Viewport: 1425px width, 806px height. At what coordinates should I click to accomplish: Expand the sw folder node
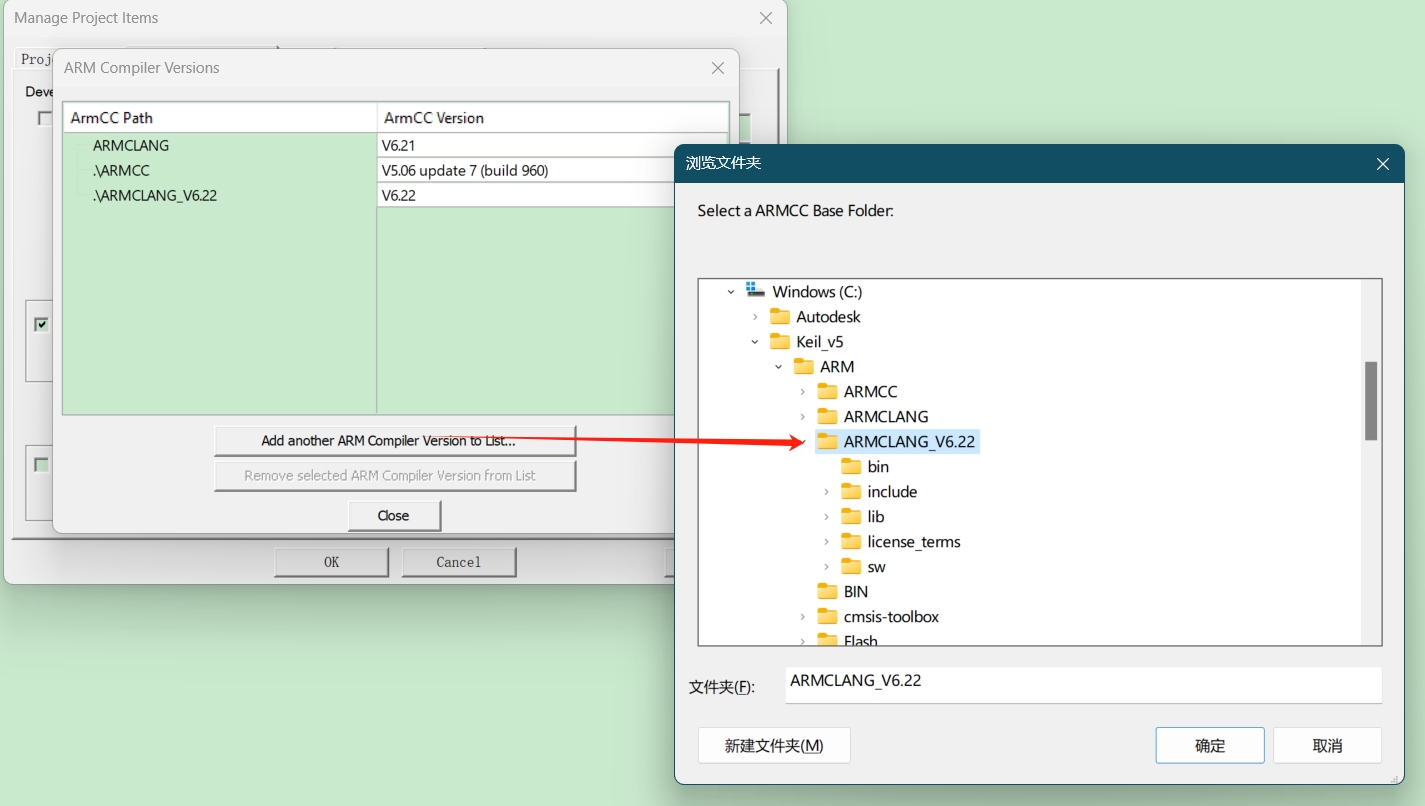click(826, 567)
